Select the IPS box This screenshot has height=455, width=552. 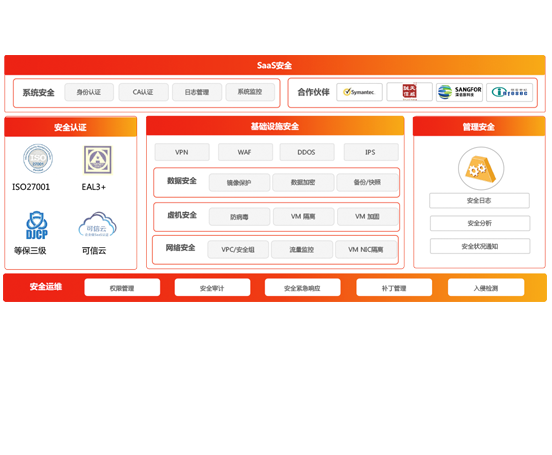pyautogui.click(x=371, y=152)
